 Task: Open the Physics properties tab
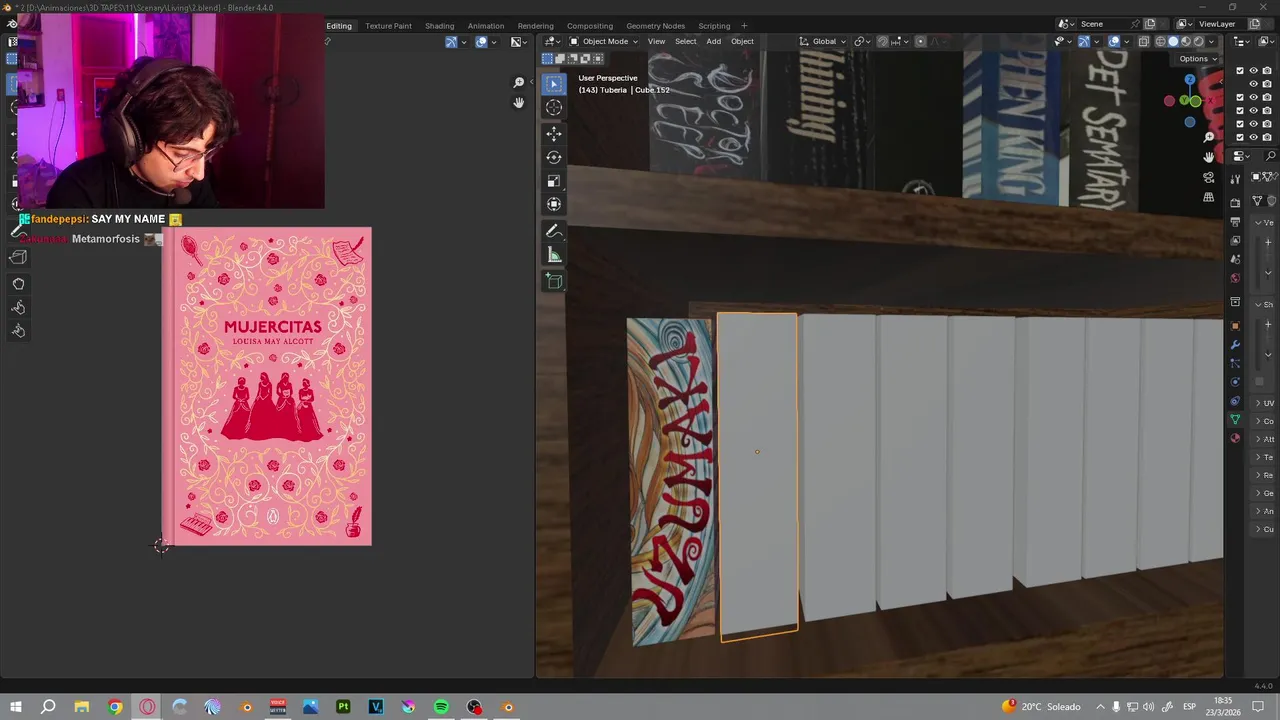point(1235,382)
